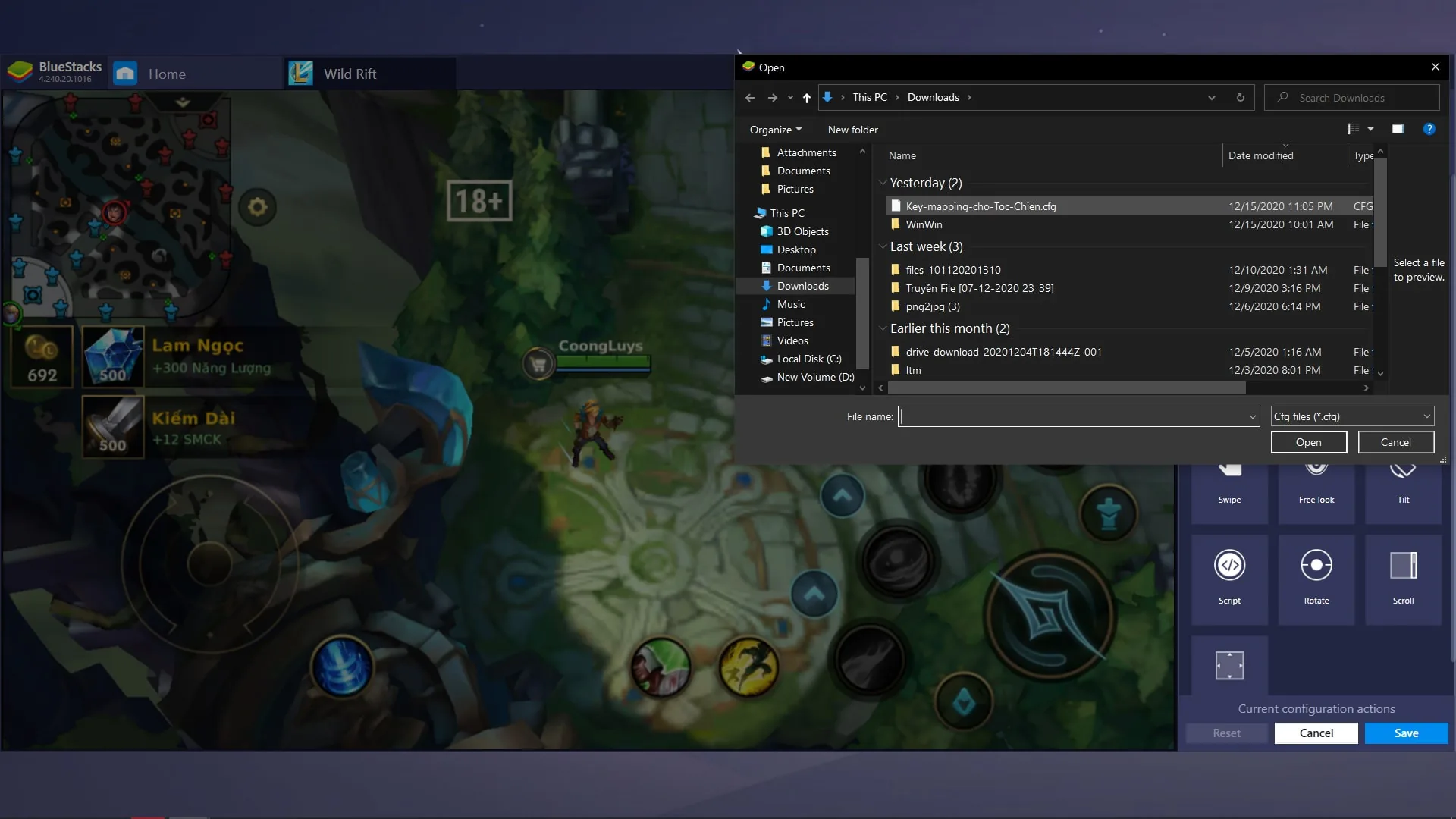Click Cancel in the controls editor

pyautogui.click(x=1316, y=733)
